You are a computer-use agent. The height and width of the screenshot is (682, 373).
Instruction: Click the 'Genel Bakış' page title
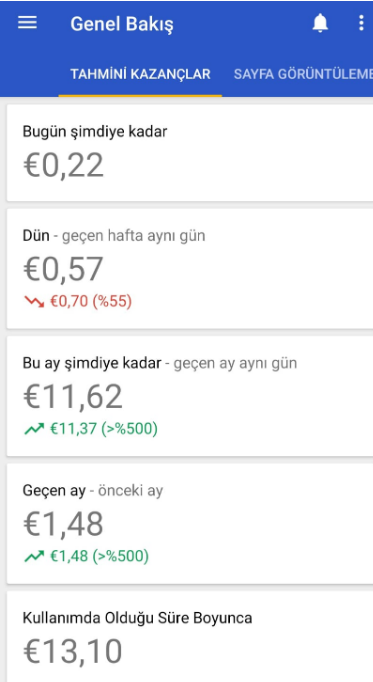(122, 24)
